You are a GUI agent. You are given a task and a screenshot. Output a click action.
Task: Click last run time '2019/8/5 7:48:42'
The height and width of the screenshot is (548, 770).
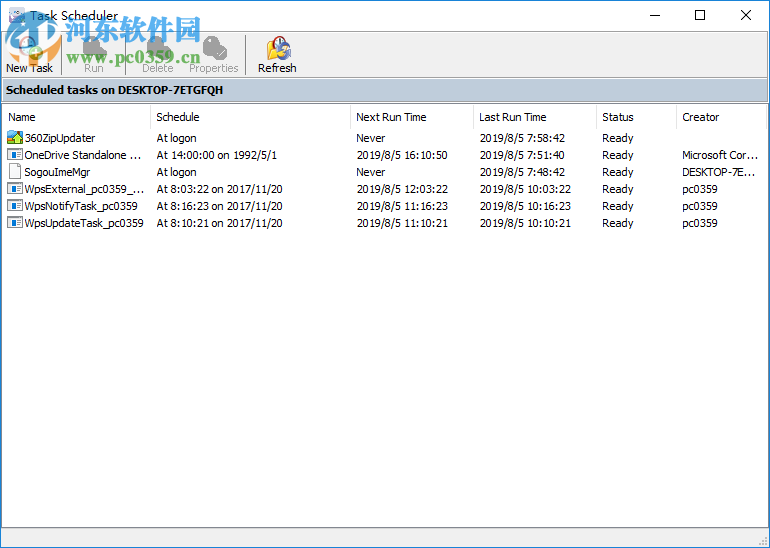pos(522,172)
